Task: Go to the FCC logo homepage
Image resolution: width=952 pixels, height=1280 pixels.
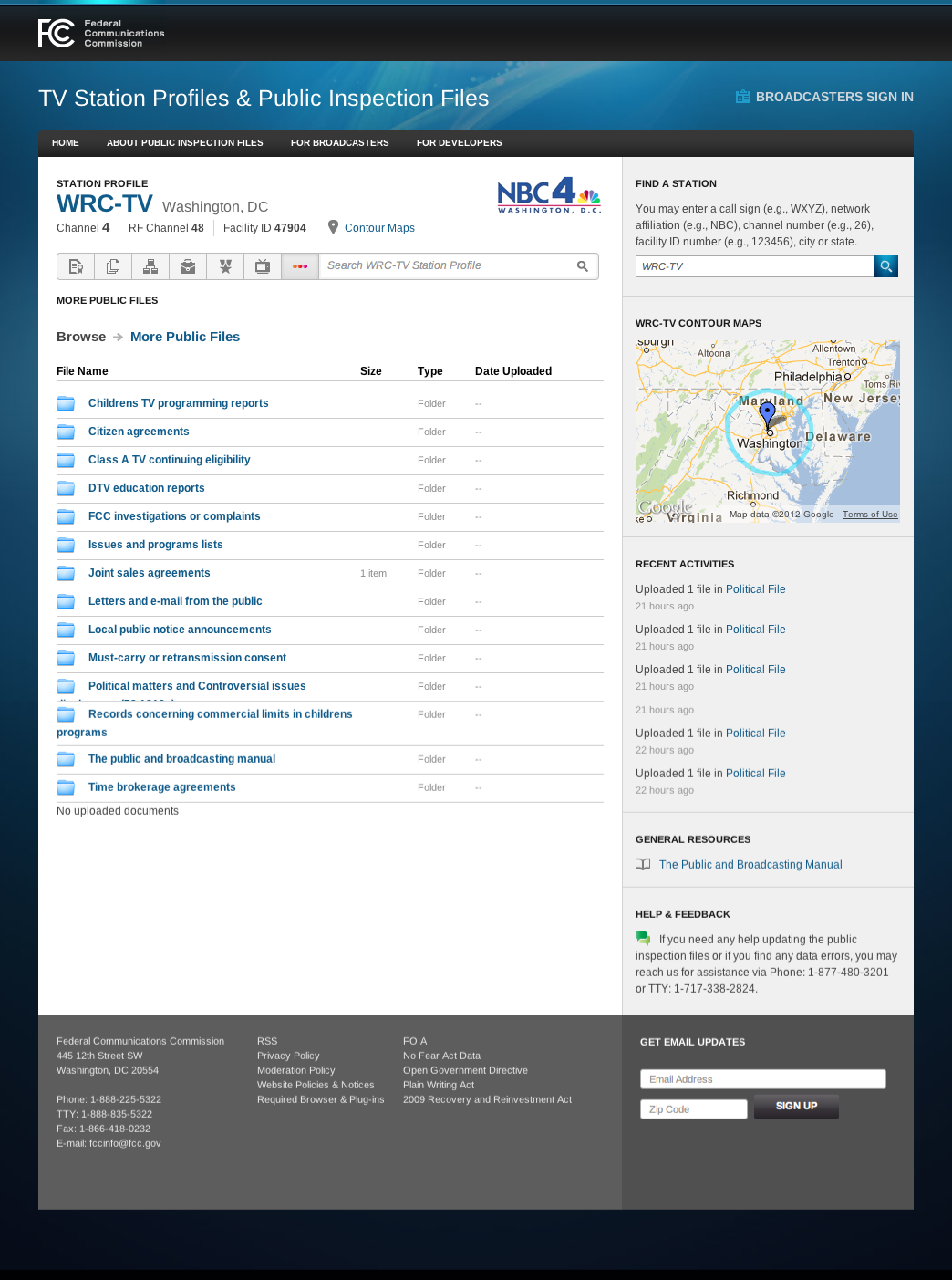Action: coord(101,34)
